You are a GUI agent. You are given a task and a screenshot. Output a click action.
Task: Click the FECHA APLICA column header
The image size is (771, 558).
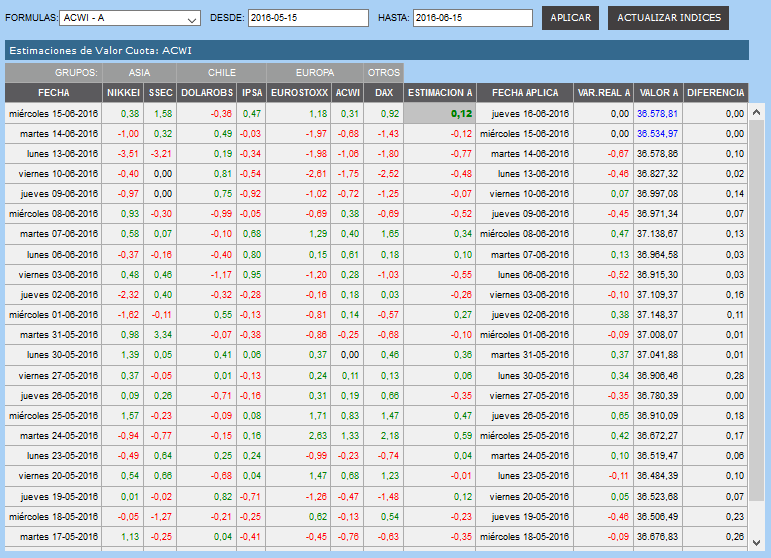pos(524,92)
